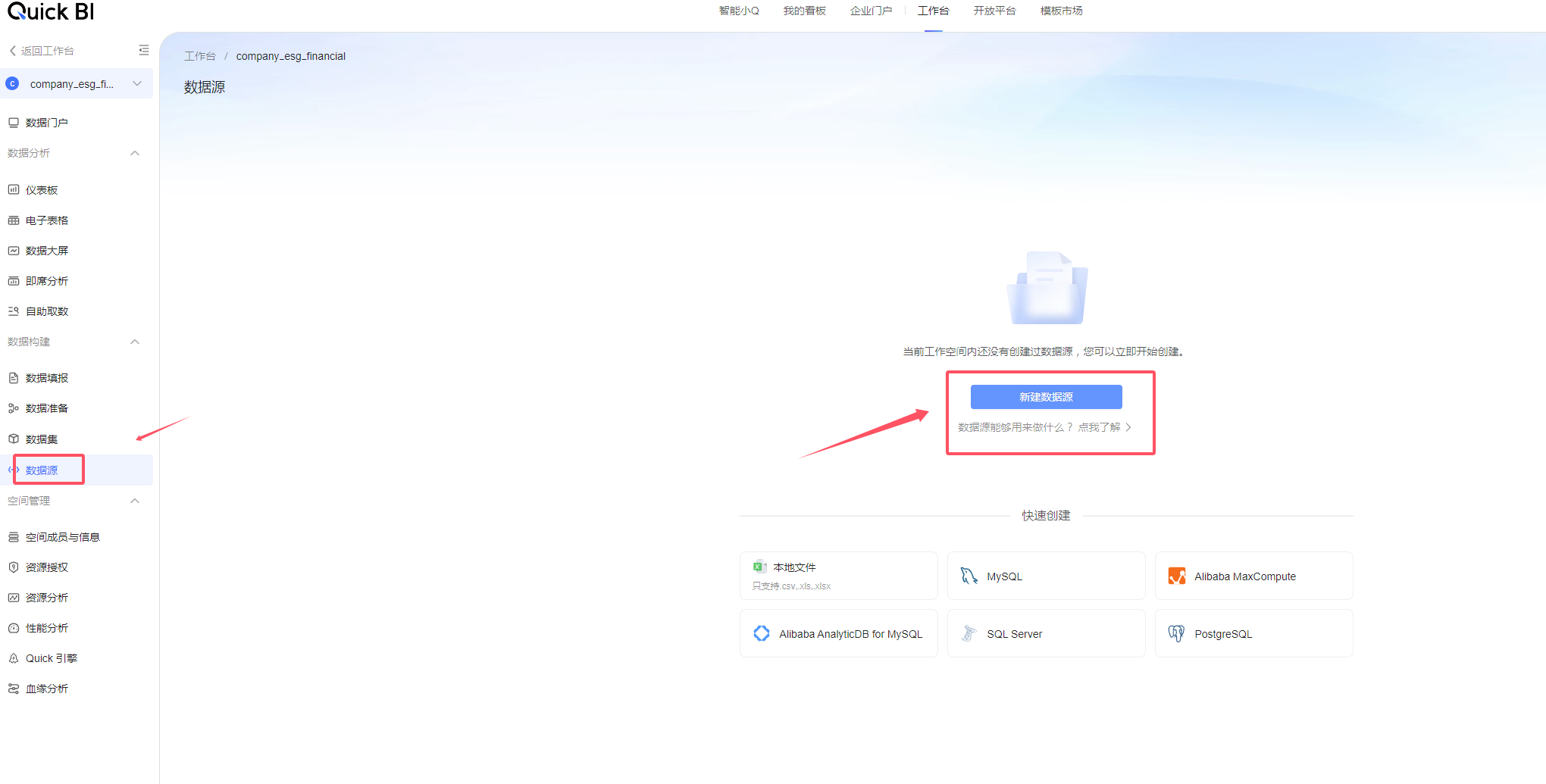The width and height of the screenshot is (1546, 784).
Task: Select the SQL Server card
Action: (x=1047, y=633)
